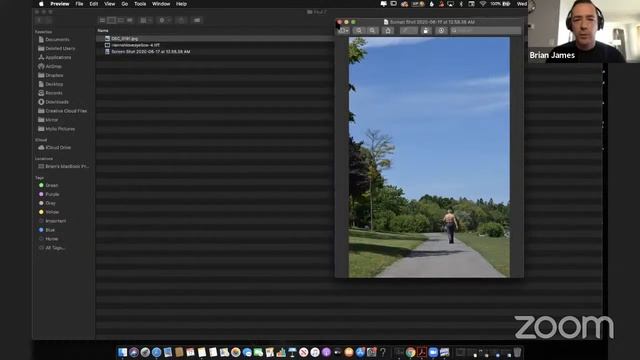
Task: Switch Finder to icon view
Action: 102,20
